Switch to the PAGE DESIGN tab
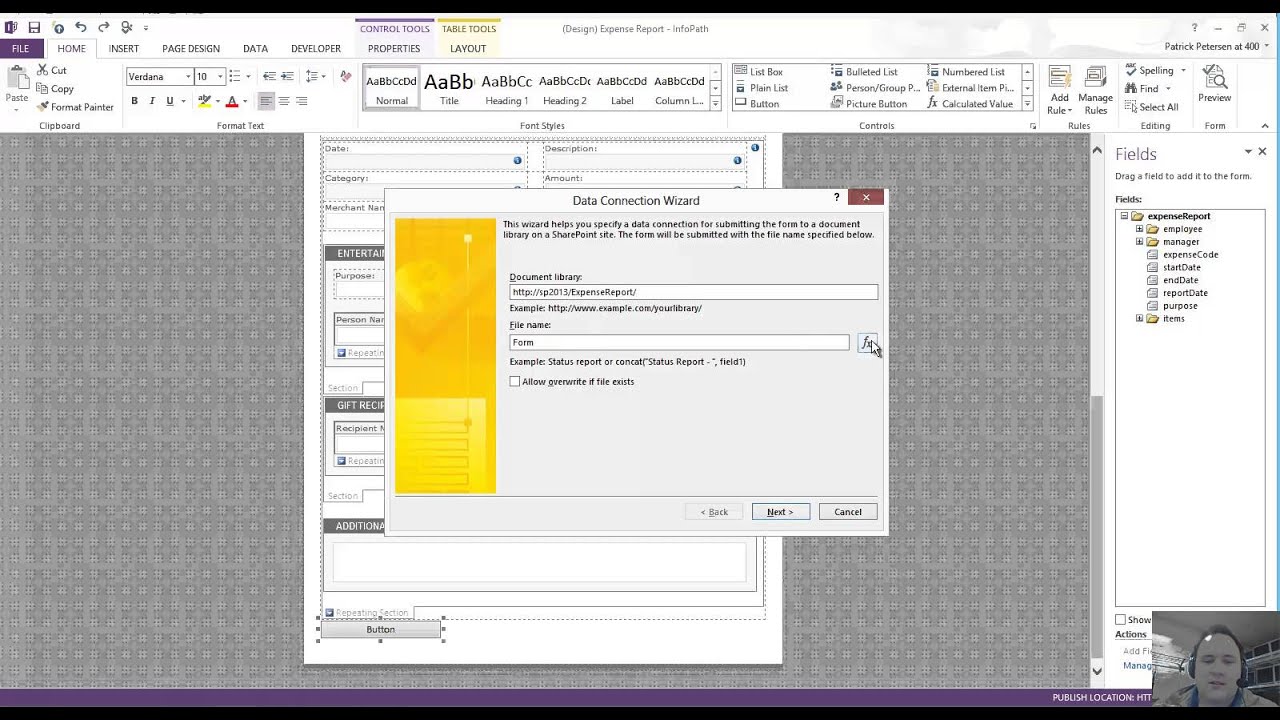This screenshot has width=1280, height=720. [x=190, y=48]
